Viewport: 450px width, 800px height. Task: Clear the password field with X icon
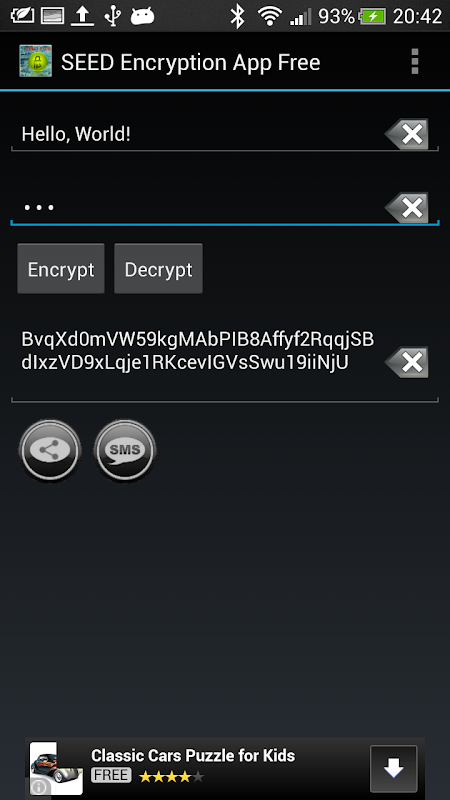(407, 208)
